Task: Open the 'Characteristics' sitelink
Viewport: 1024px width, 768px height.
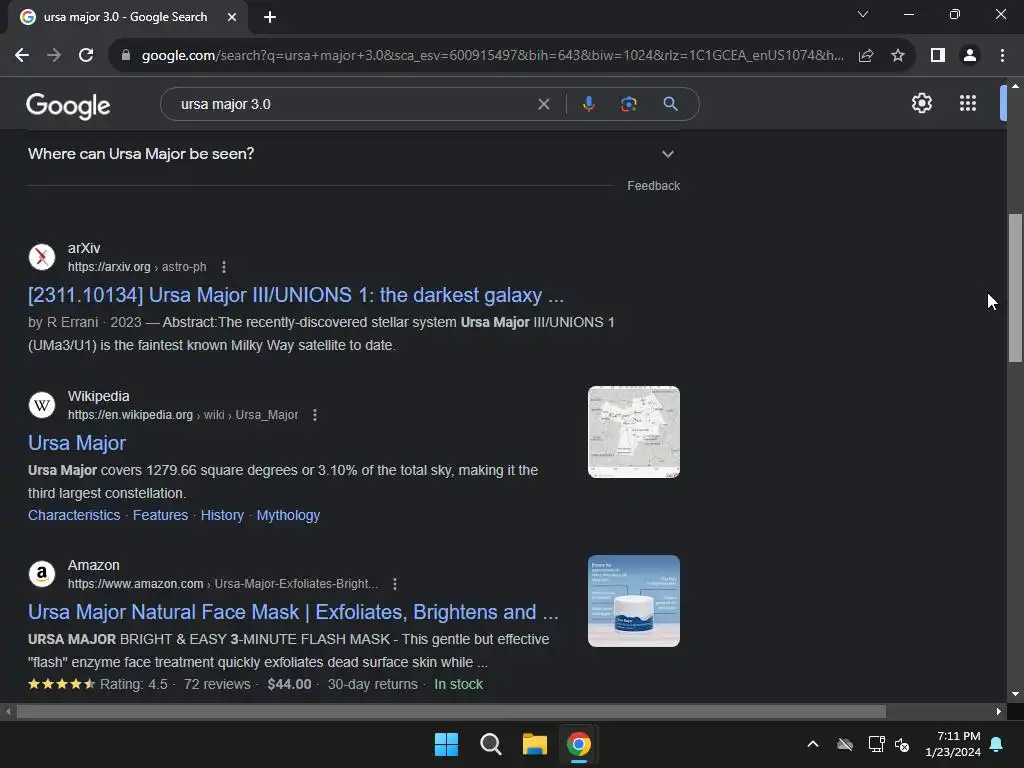Action: (x=74, y=515)
